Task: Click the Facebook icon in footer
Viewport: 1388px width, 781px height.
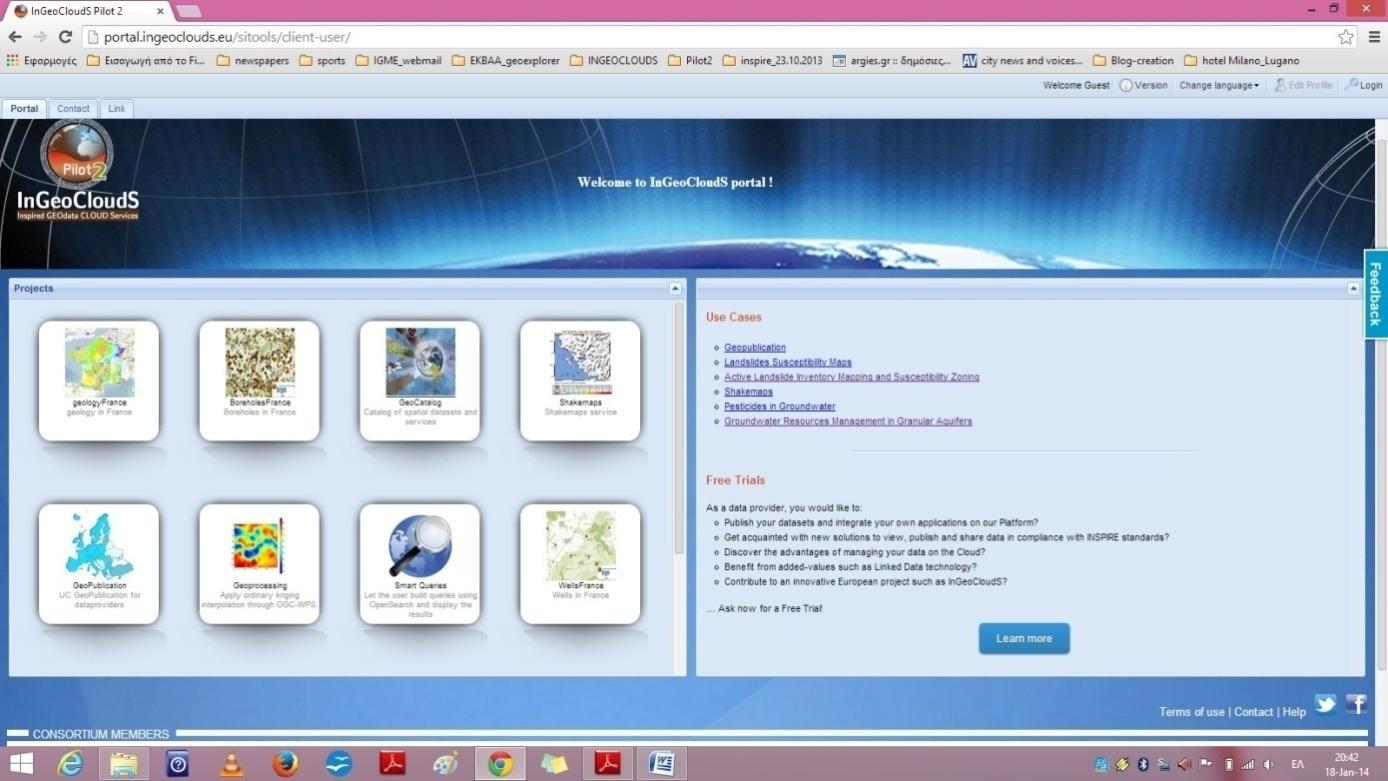Action: (x=1356, y=704)
